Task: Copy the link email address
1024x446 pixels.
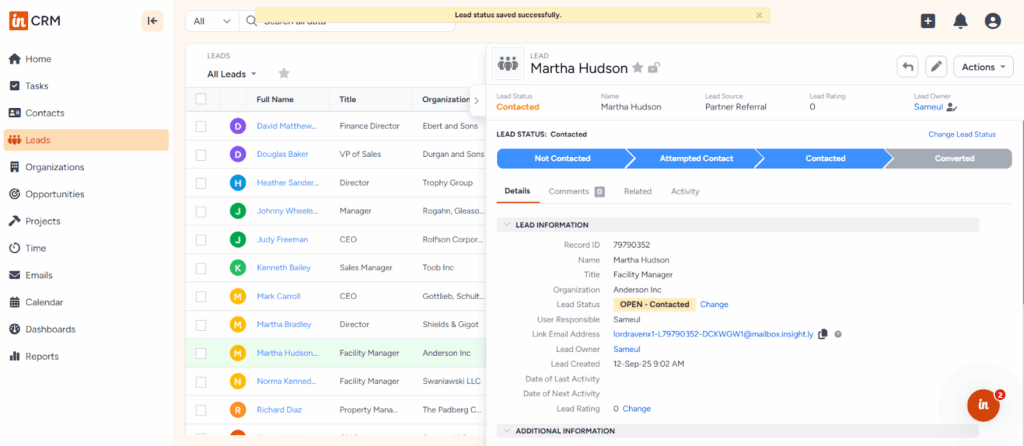Action: pos(823,334)
